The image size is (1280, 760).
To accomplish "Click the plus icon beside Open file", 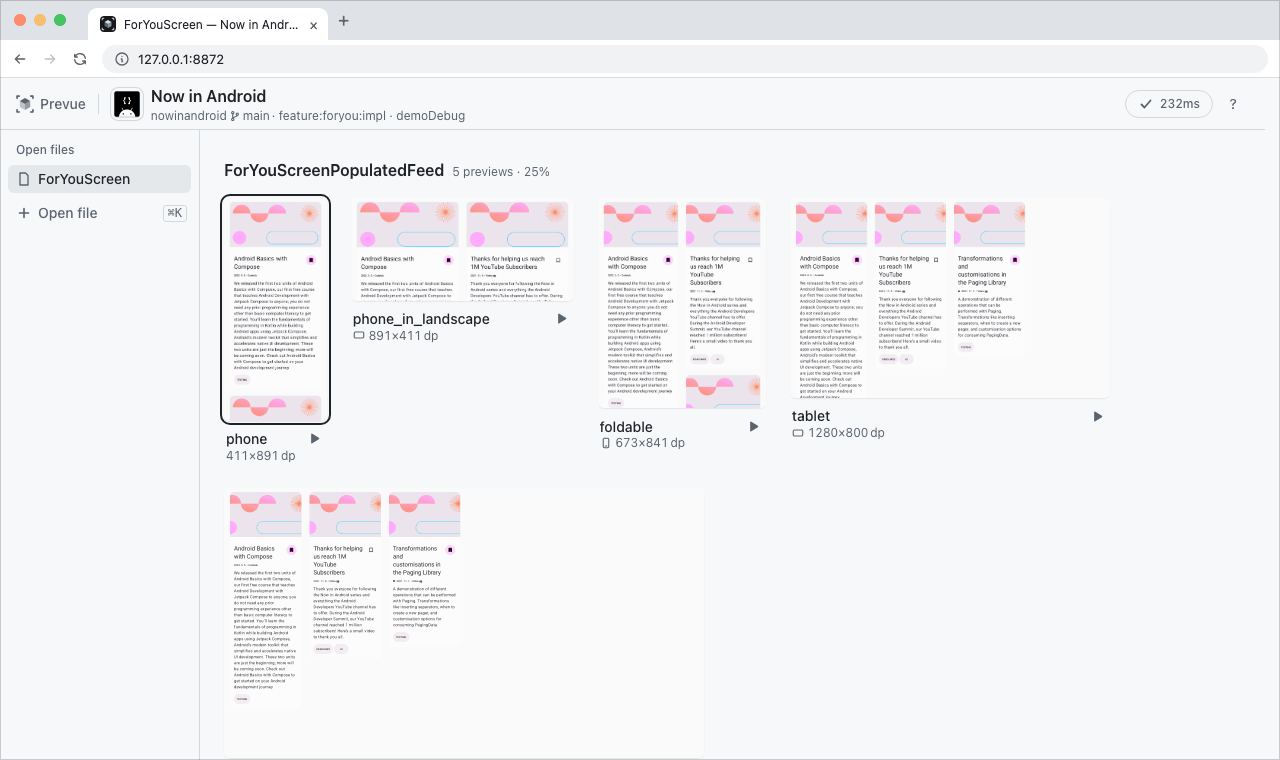I will point(24,213).
